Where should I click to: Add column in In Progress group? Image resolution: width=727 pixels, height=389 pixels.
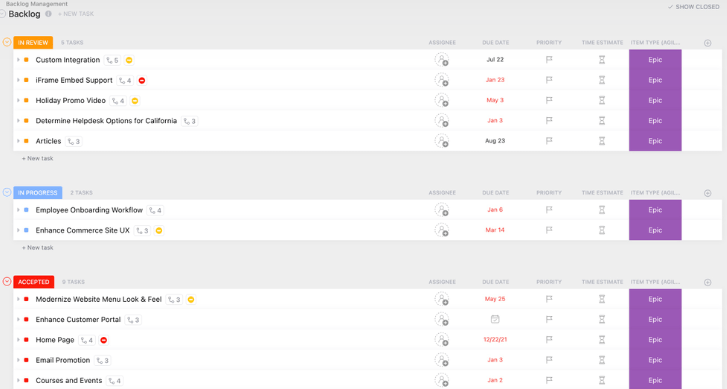pos(708,193)
